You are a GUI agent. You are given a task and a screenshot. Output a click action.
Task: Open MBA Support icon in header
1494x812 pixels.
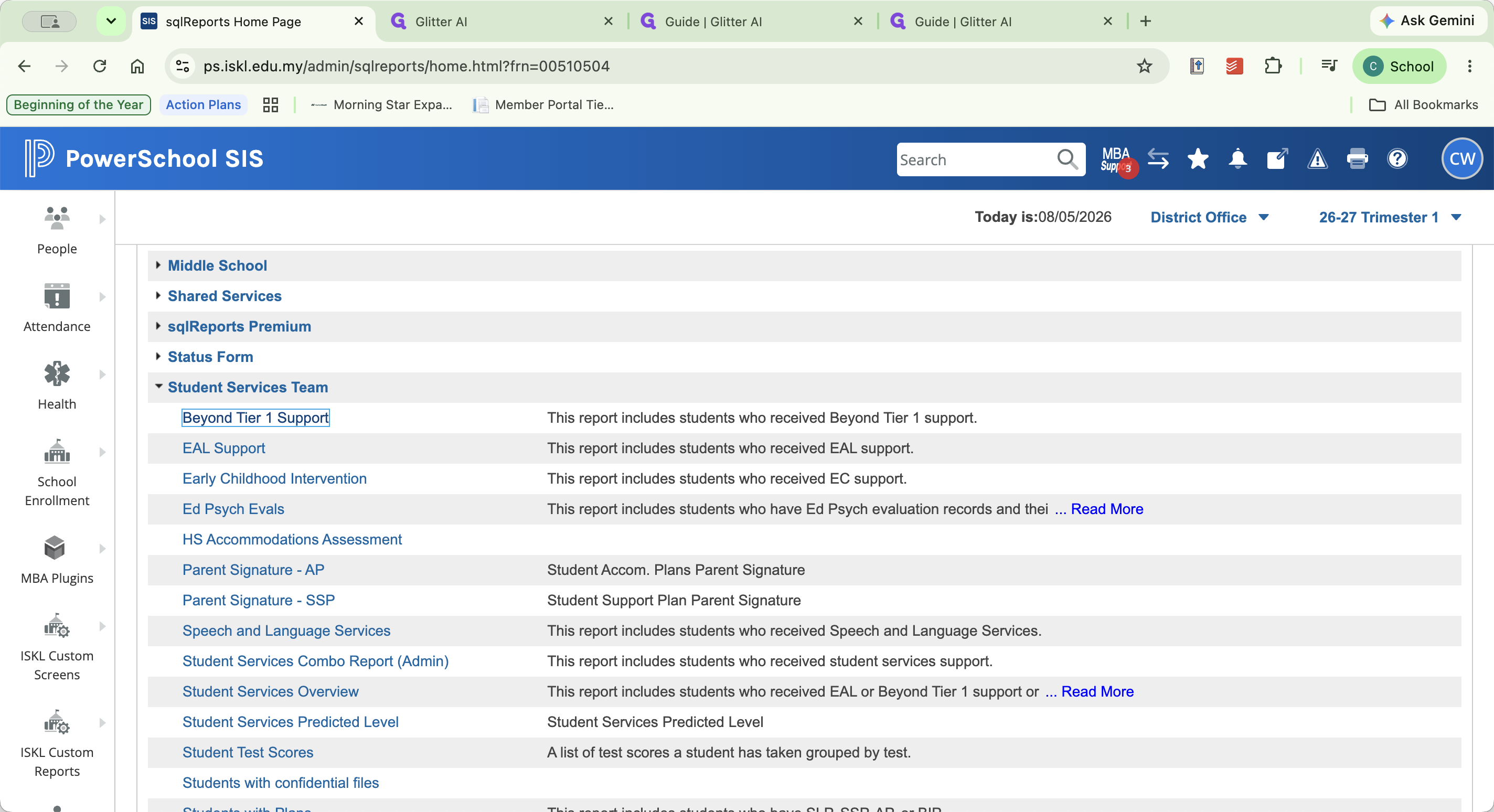pos(1117,160)
